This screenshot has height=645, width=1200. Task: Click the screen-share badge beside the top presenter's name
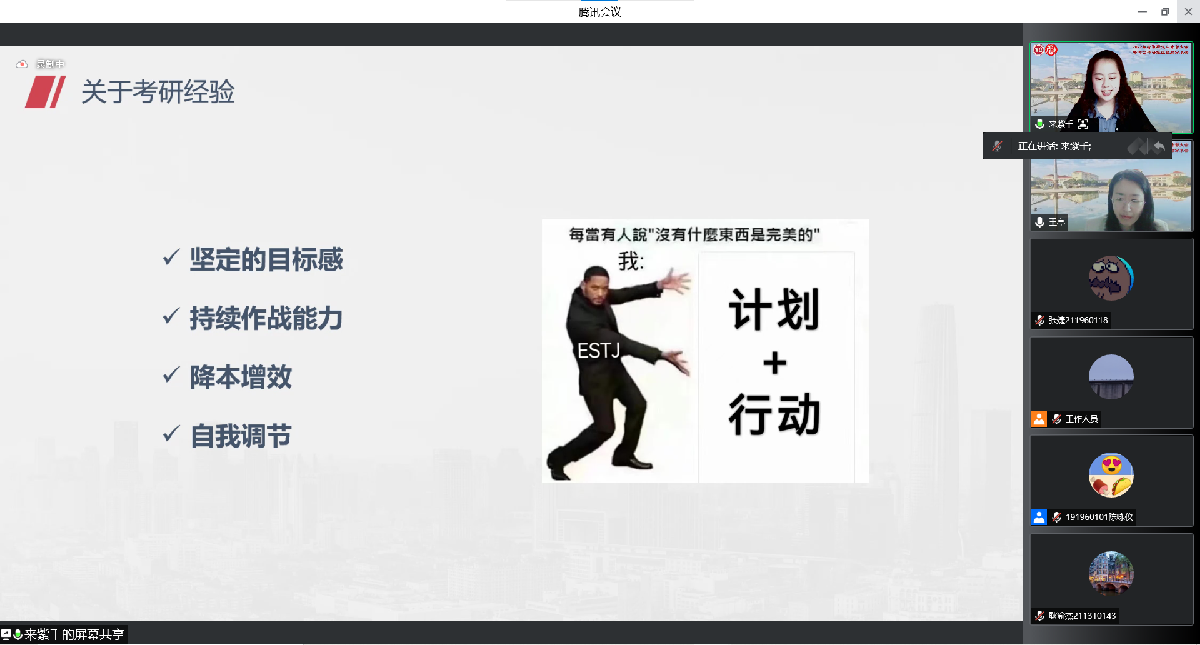tap(1083, 124)
